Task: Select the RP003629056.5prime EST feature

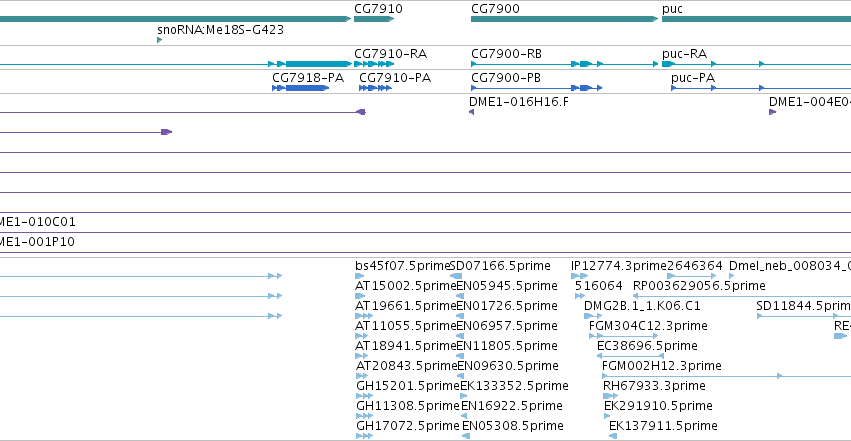Action: pyautogui.click(x=742, y=296)
